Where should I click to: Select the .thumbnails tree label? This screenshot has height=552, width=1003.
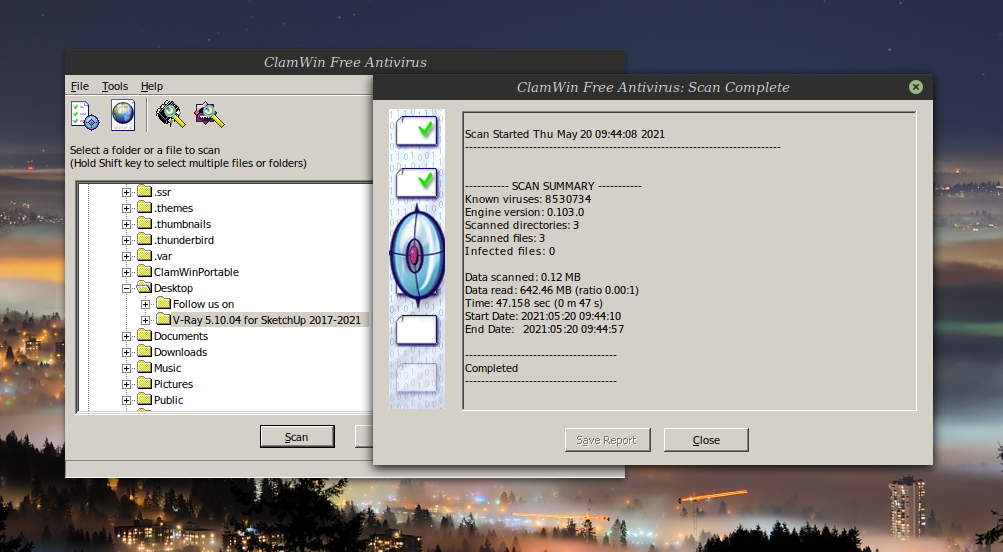(x=182, y=224)
